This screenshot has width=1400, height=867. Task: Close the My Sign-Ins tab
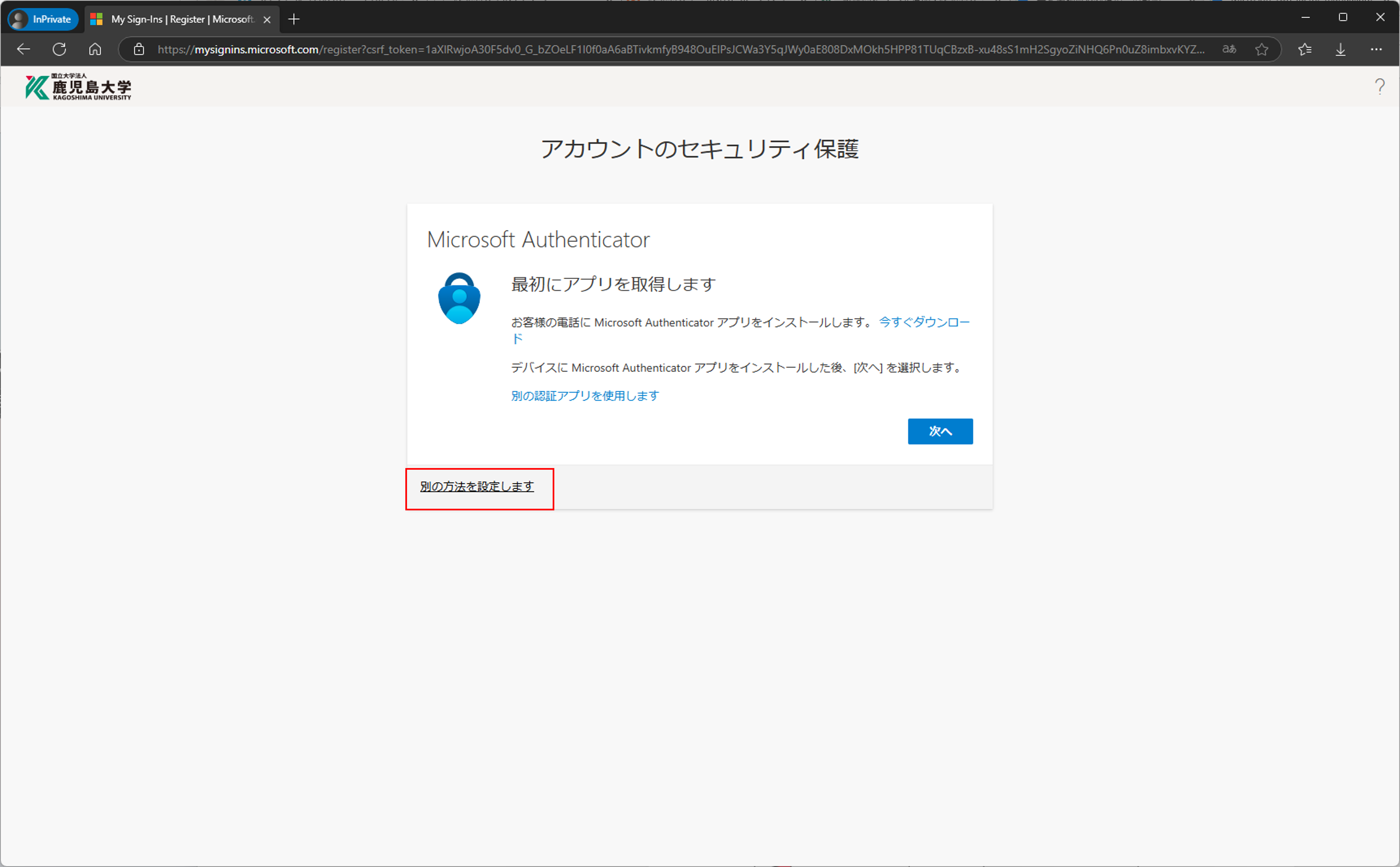(266, 20)
